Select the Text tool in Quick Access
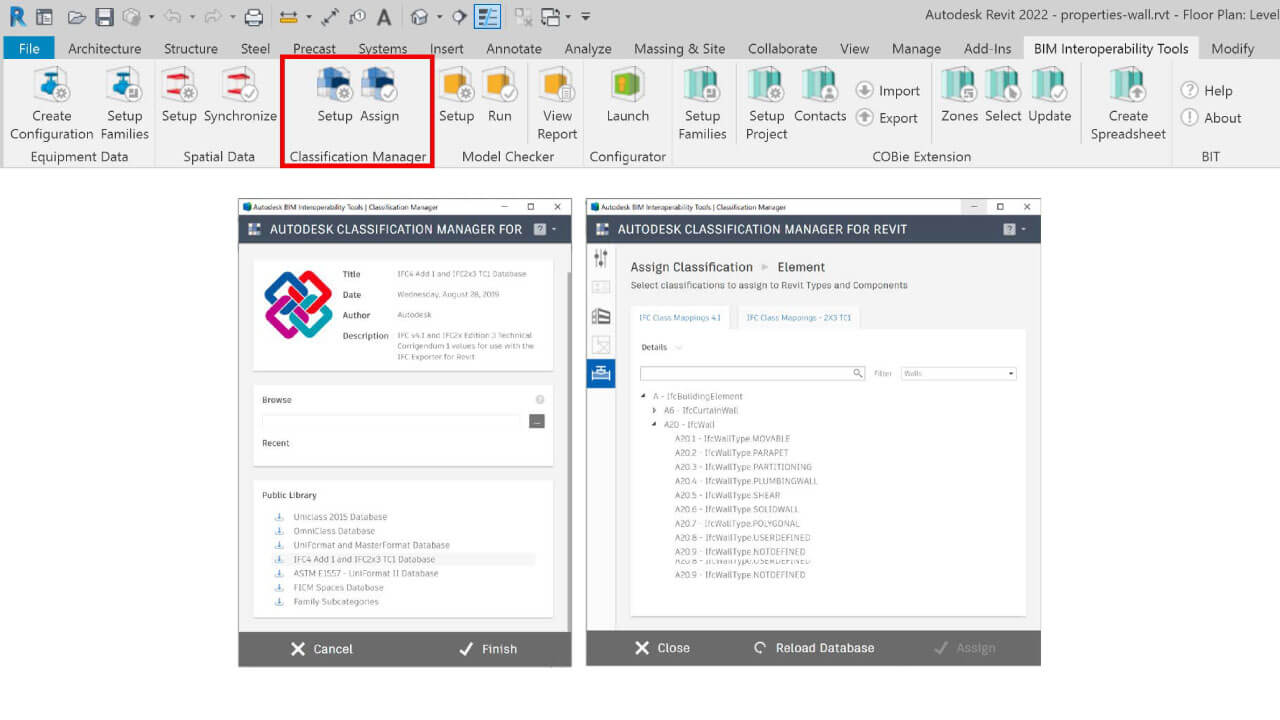Viewport: 1280px width, 720px height. (x=384, y=17)
